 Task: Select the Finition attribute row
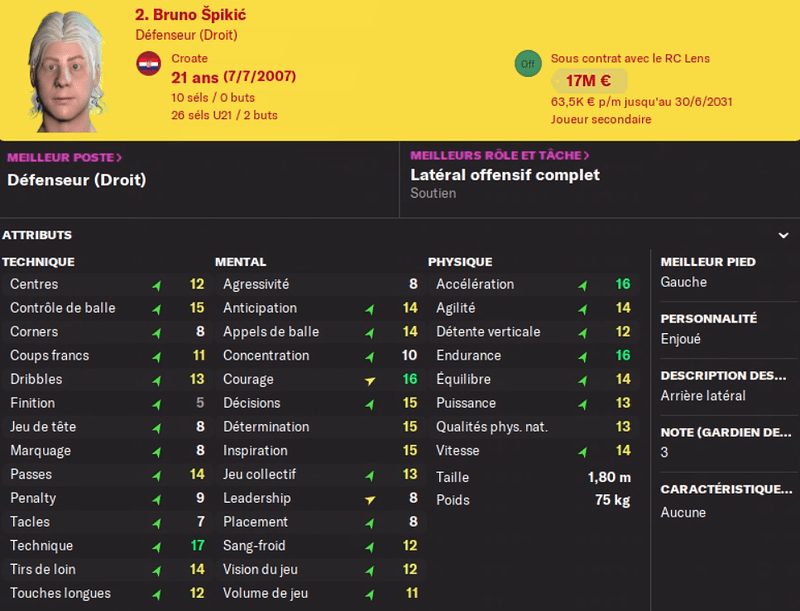(x=107, y=403)
